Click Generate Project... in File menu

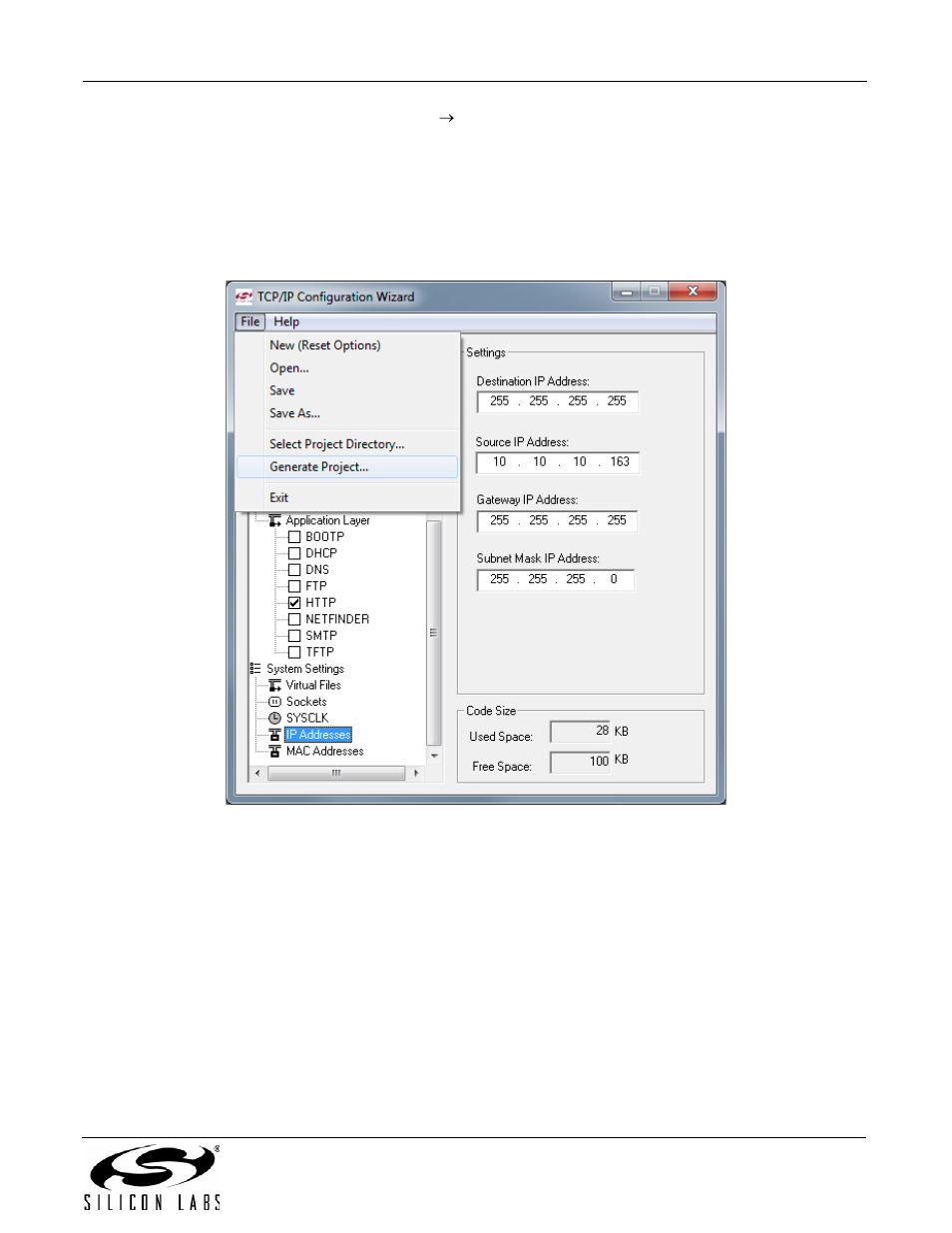347,467
